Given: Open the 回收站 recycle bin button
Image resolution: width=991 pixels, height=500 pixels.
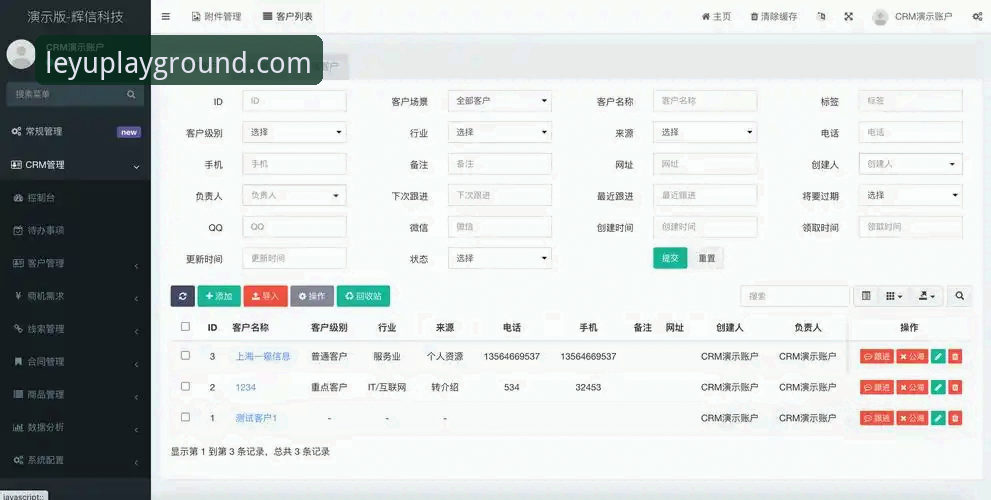Looking at the screenshot, I should click(x=363, y=296).
